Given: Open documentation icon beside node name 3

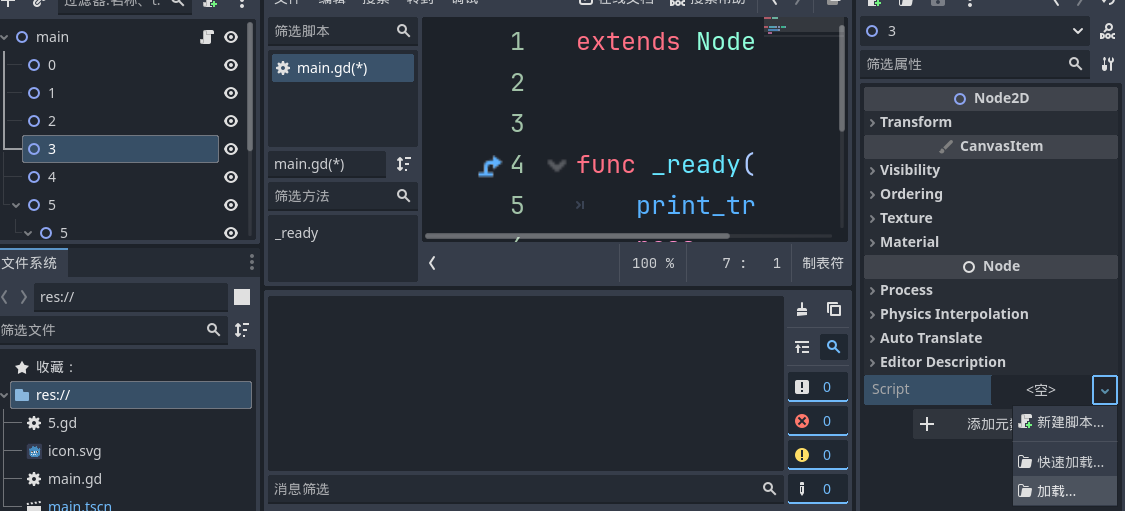Looking at the screenshot, I should click(x=1107, y=31).
